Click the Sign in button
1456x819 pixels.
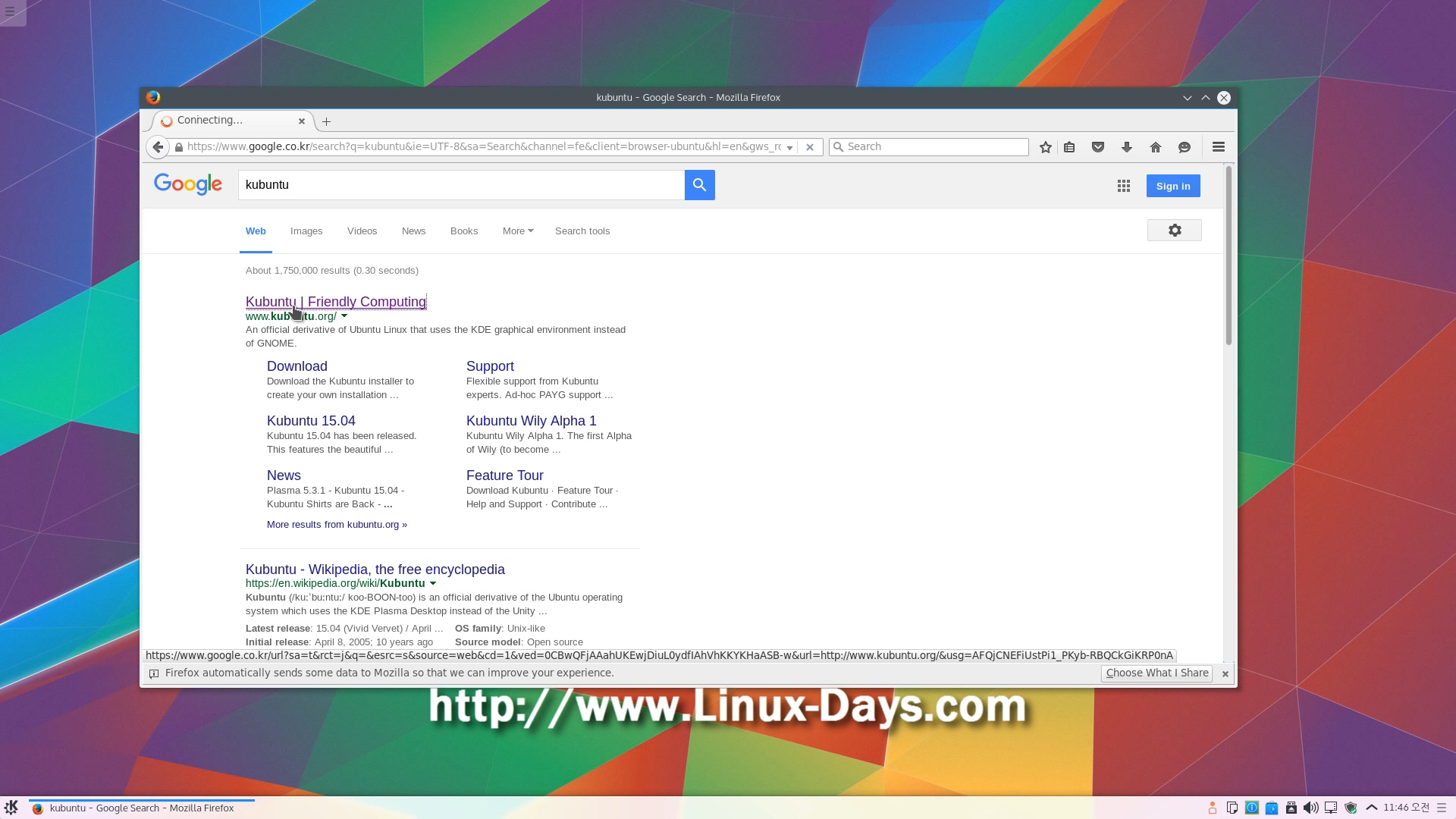pyautogui.click(x=1173, y=186)
